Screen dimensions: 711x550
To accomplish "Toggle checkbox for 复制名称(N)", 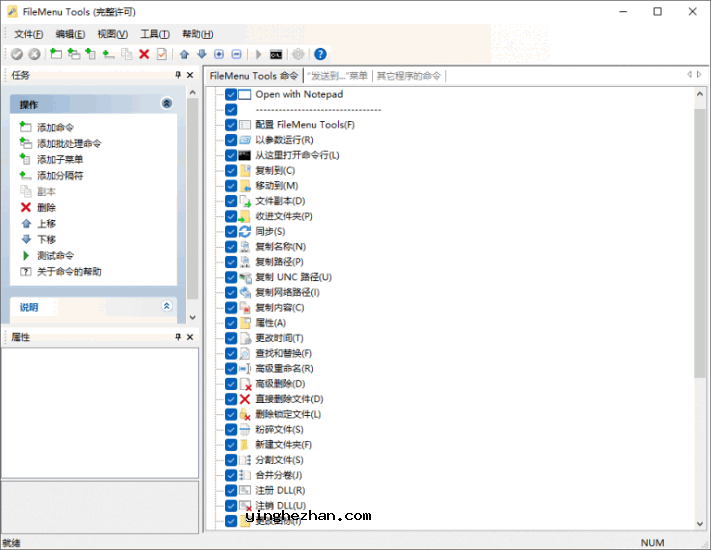I will [x=231, y=247].
